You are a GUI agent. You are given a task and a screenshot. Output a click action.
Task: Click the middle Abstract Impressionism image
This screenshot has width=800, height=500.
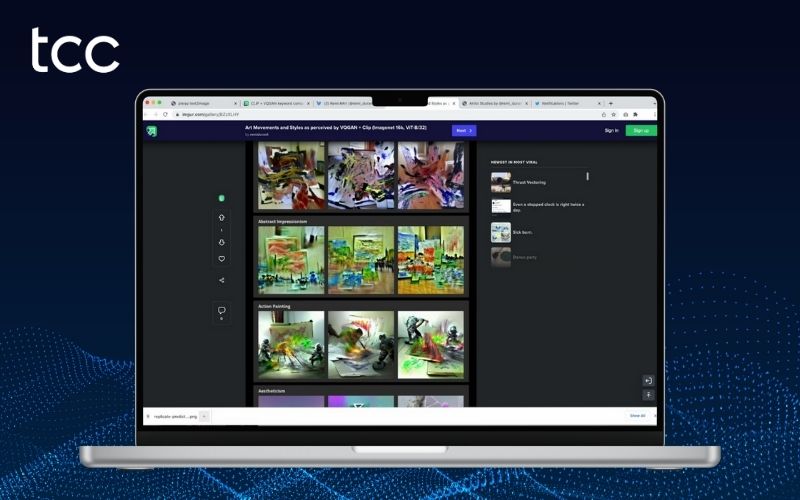click(x=361, y=260)
